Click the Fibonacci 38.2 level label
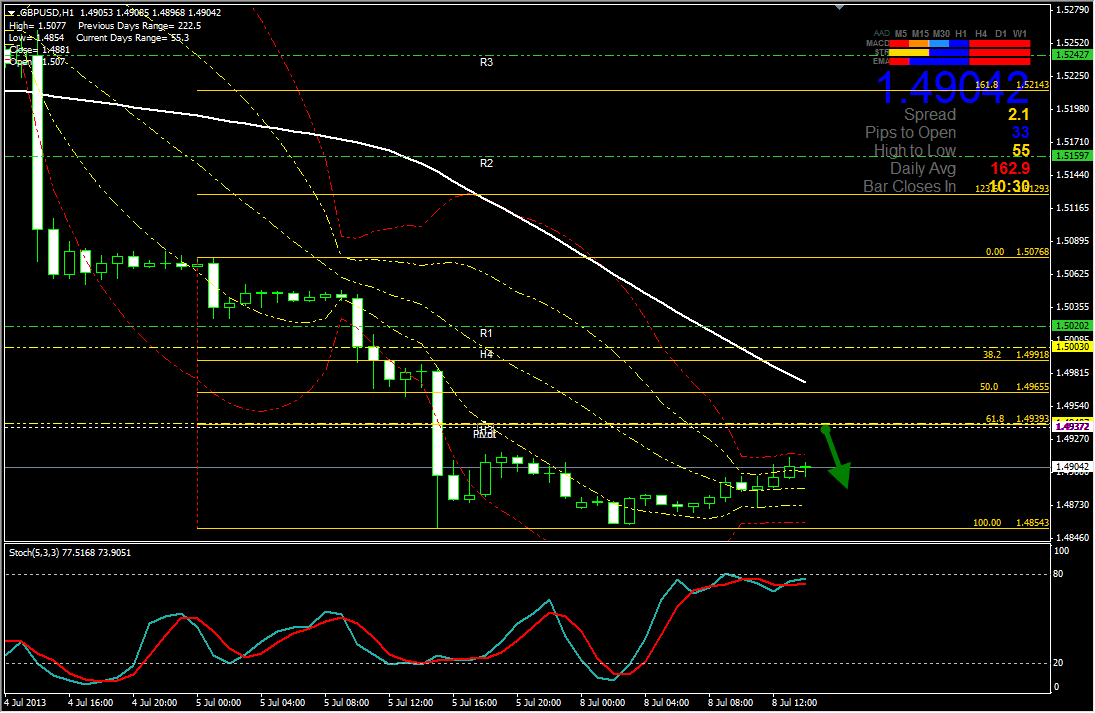Viewport: 1095px width, 713px height. pos(992,355)
